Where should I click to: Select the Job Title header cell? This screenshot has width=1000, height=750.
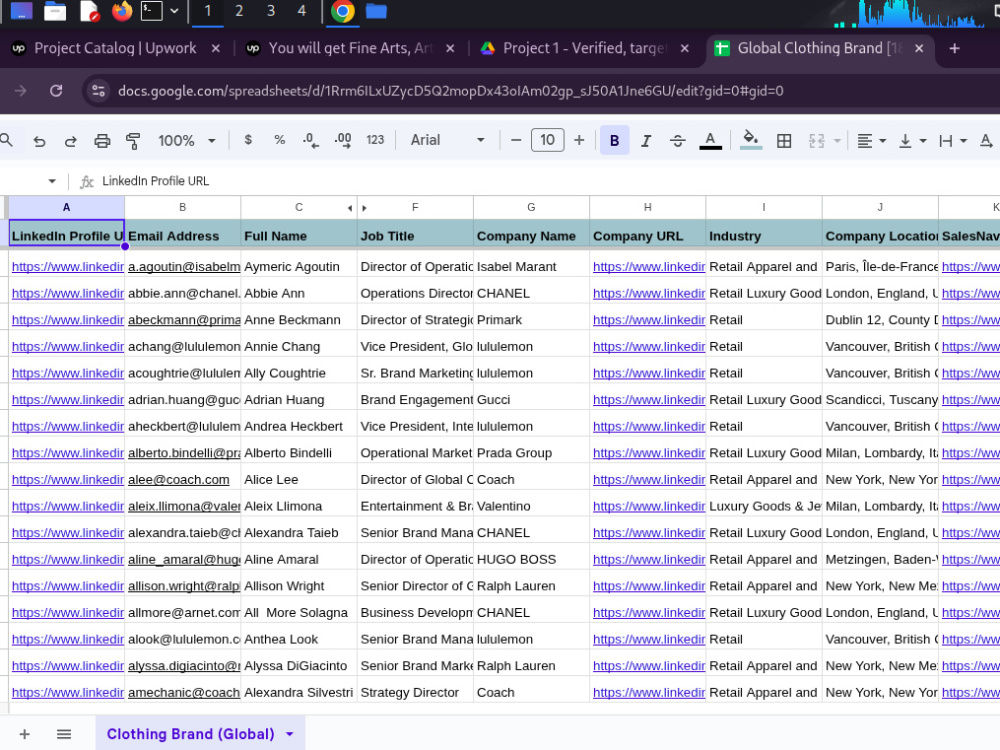415,236
